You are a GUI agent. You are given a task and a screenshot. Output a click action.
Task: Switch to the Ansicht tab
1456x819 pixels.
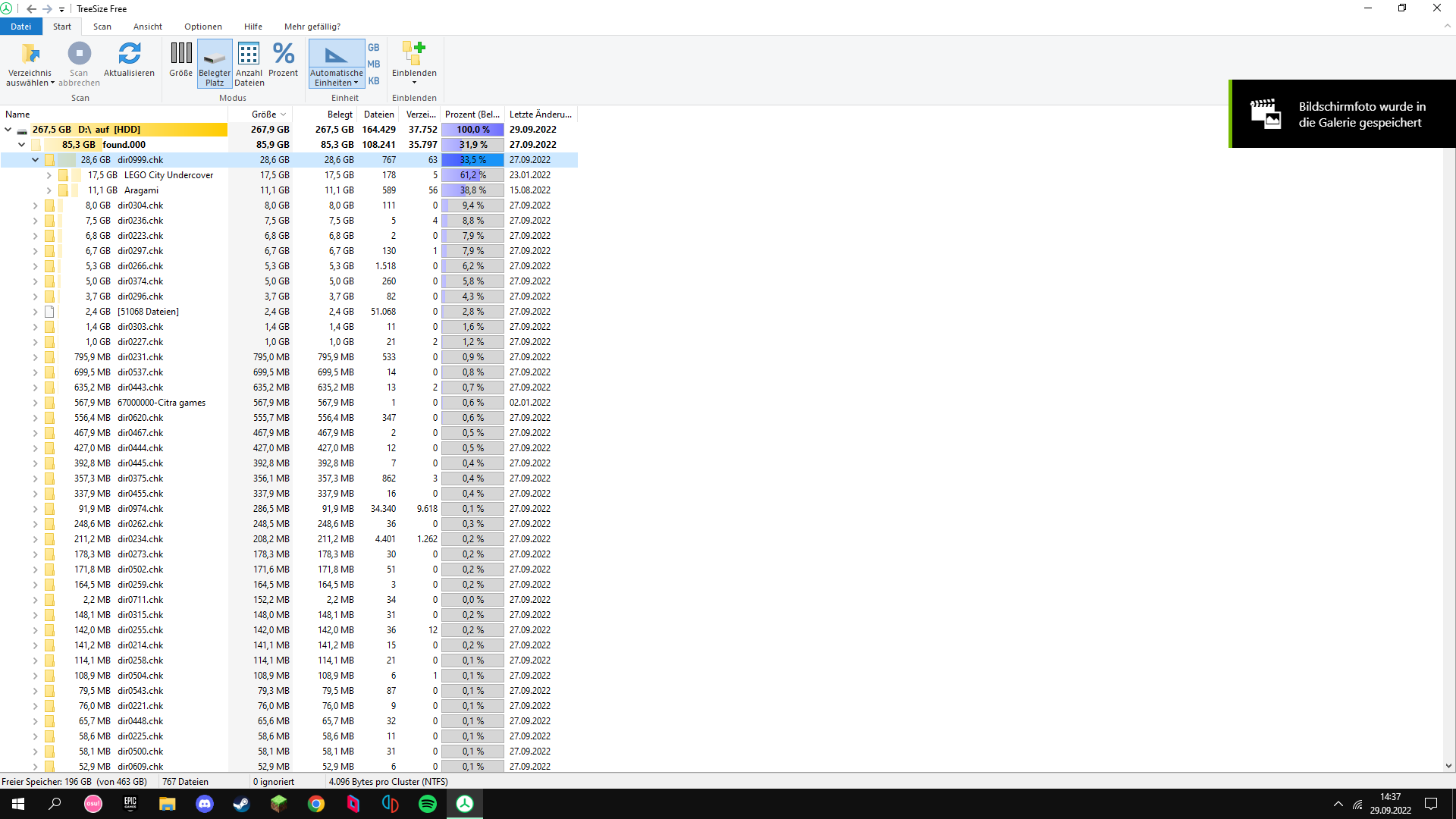pos(146,27)
